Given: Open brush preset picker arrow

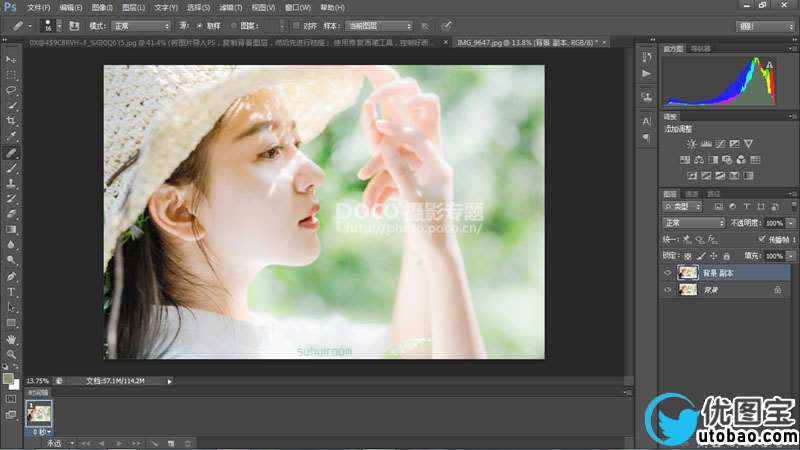Looking at the screenshot, I should point(59,26).
